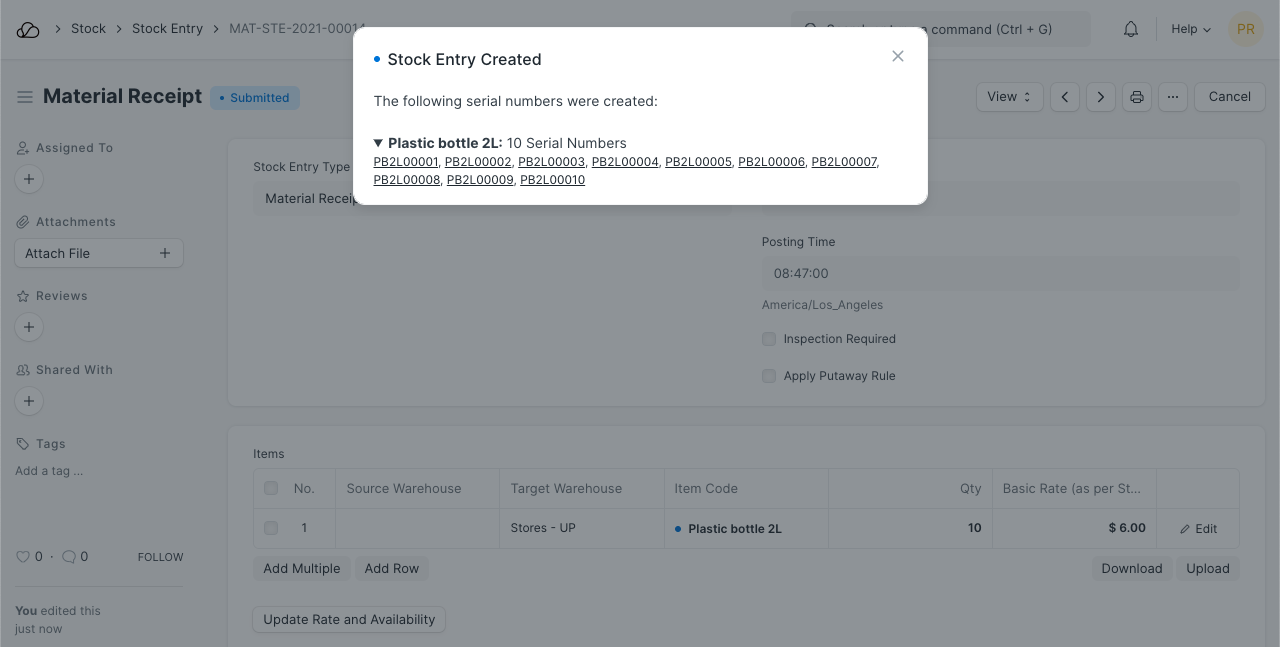Image resolution: width=1280 pixels, height=647 pixels.
Task: Open the Help dropdown menu
Action: [x=1190, y=29]
